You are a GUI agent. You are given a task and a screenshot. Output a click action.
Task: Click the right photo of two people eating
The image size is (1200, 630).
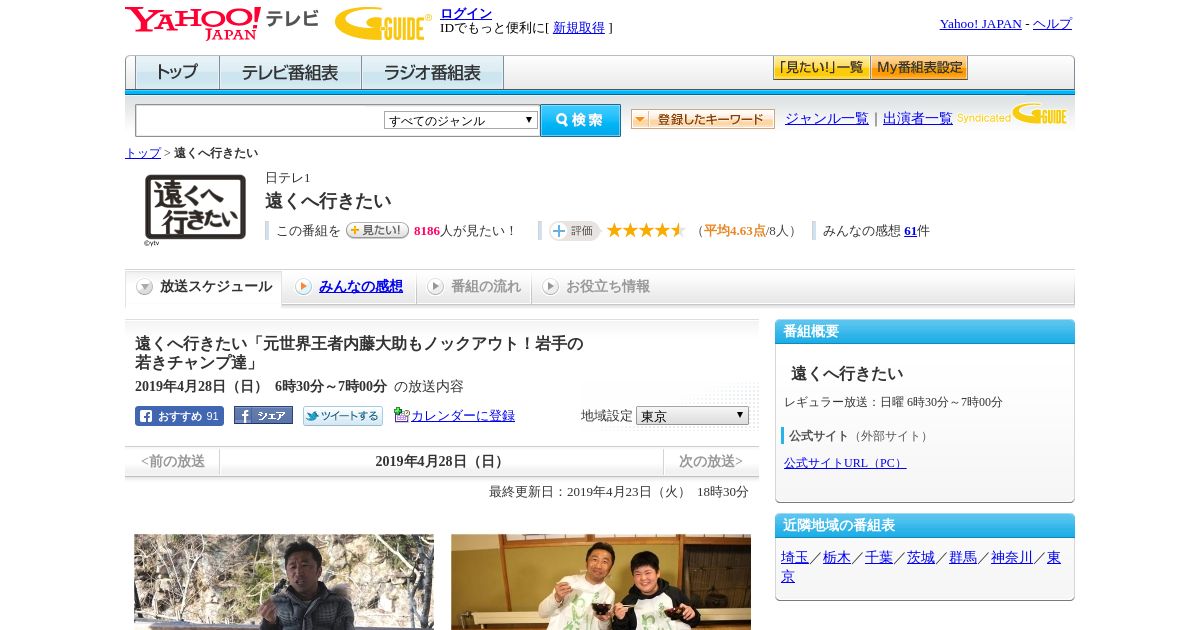coord(601,581)
